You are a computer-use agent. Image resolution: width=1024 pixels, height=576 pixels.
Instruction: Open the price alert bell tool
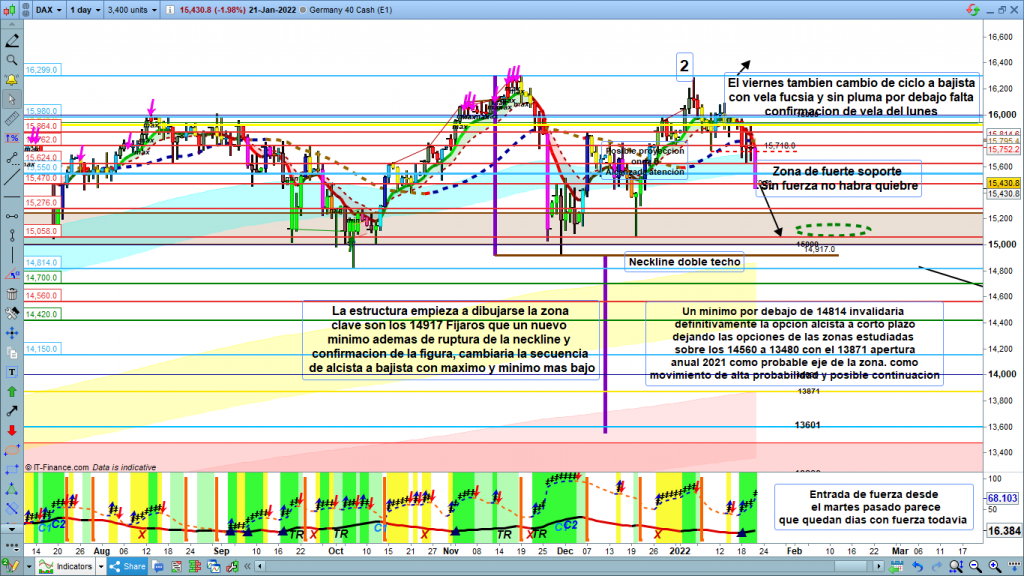tap(12, 79)
